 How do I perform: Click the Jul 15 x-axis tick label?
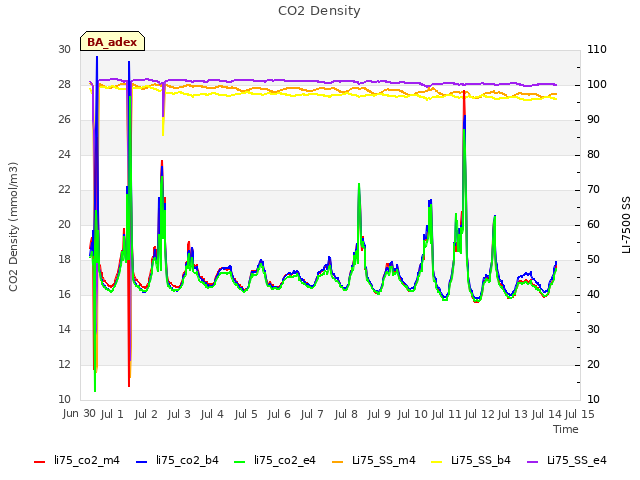pos(580,414)
